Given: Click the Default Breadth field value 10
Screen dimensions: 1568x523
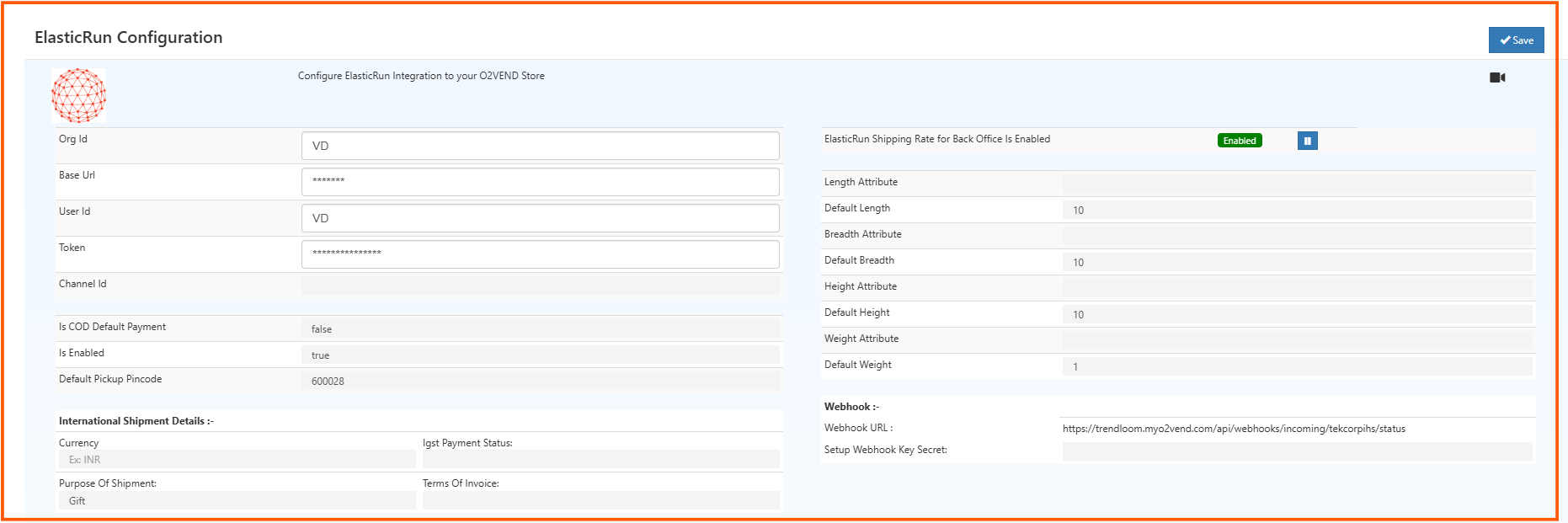Looking at the screenshot, I should [x=1297, y=262].
